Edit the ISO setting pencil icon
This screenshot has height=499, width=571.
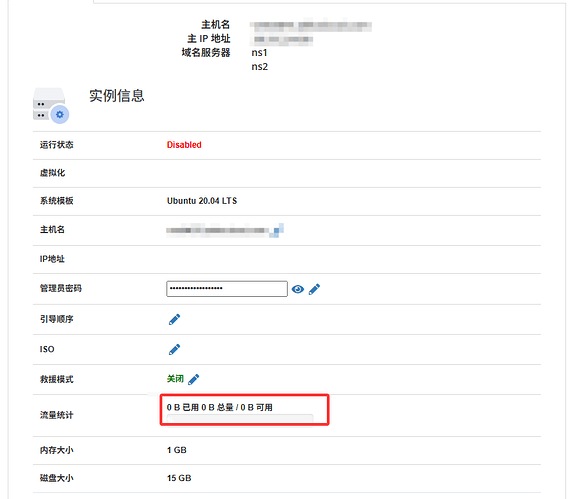tap(174, 349)
